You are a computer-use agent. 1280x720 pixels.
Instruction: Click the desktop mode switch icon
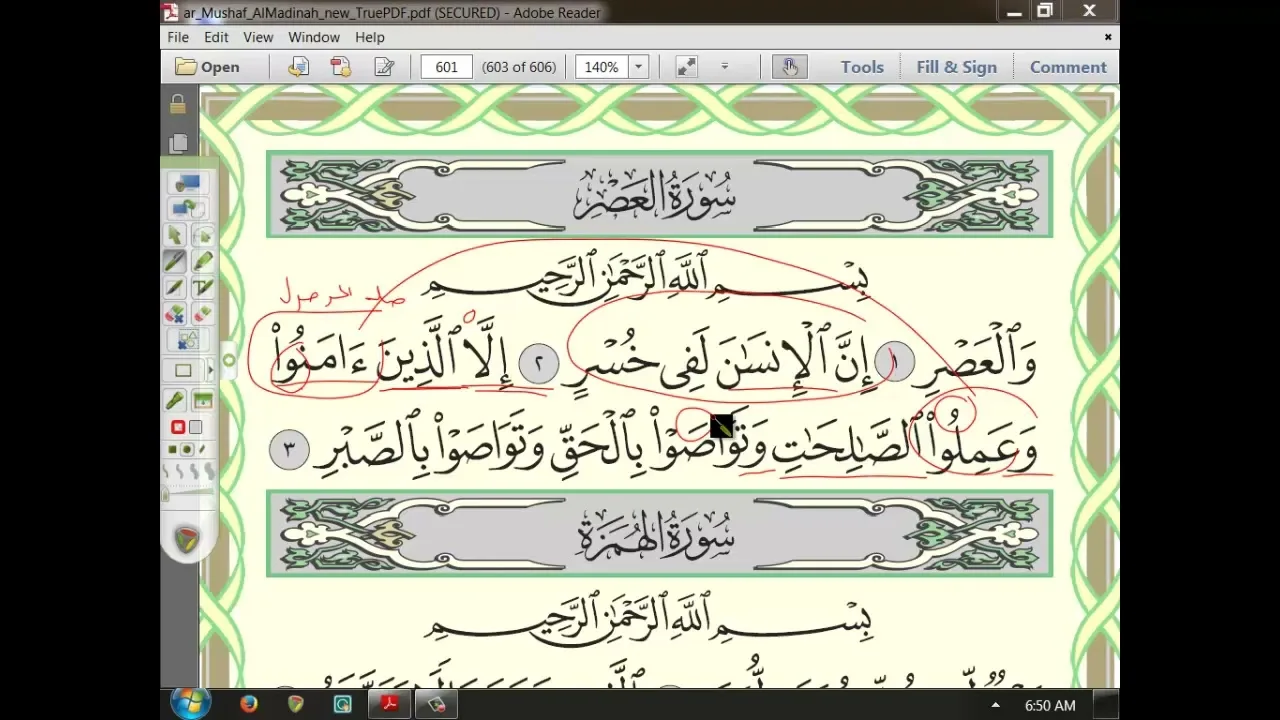tap(187, 208)
